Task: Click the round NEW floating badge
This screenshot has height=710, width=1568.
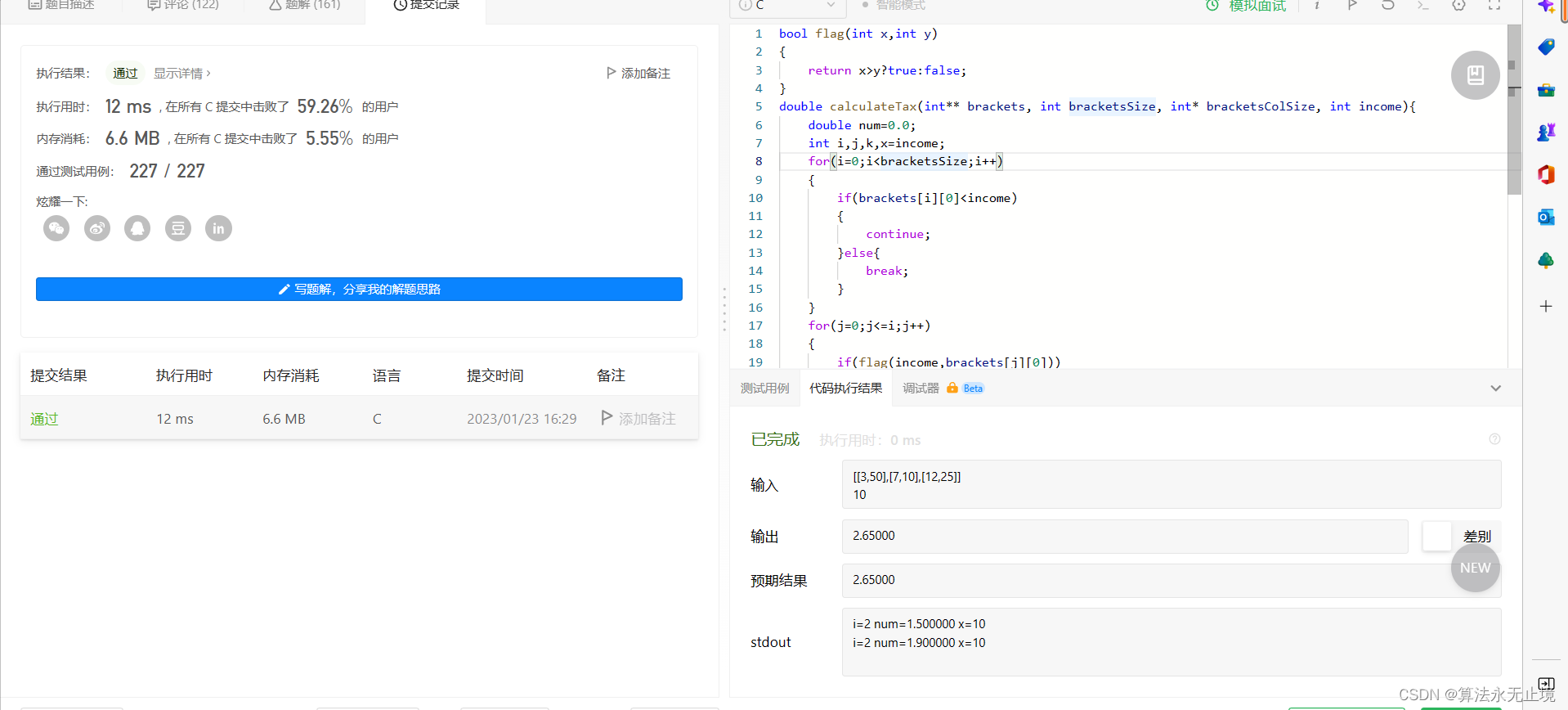Action: click(x=1476, y=568)
